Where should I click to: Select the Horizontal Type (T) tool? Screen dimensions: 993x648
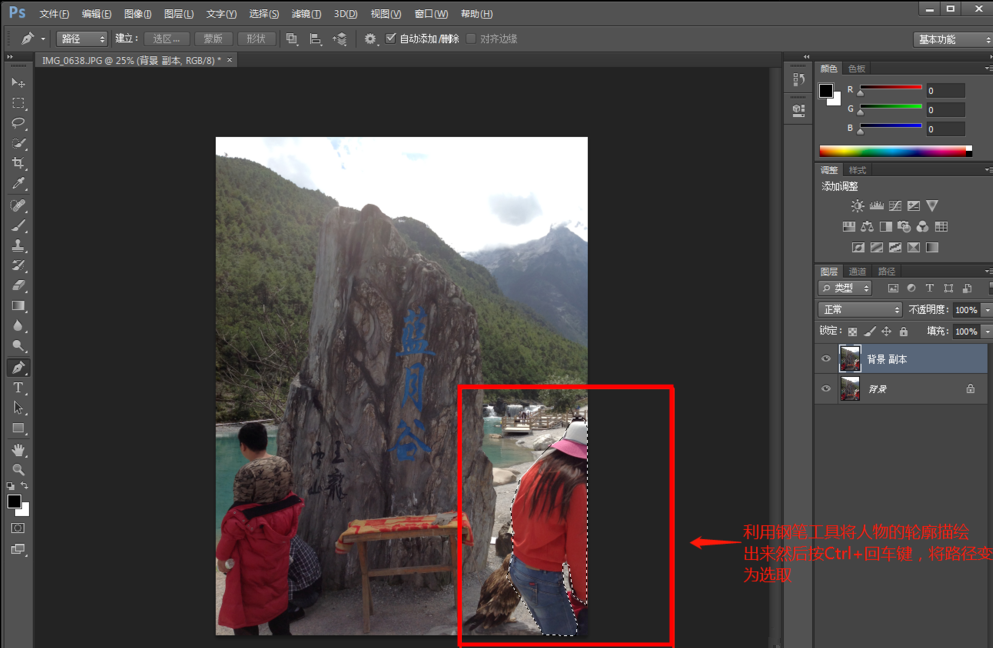(18, 388)
